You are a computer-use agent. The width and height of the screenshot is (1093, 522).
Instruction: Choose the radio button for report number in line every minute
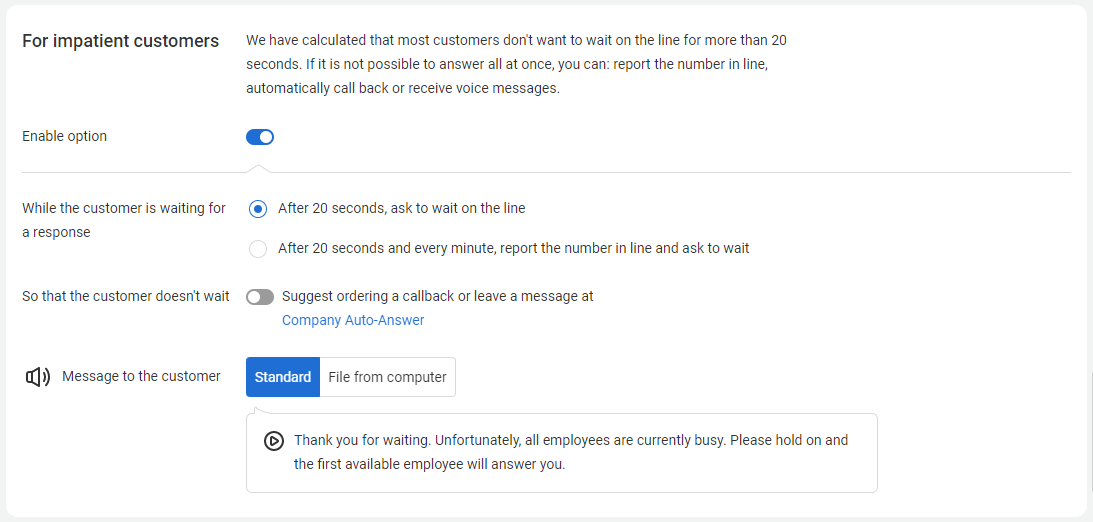click(x=258, y=249)
